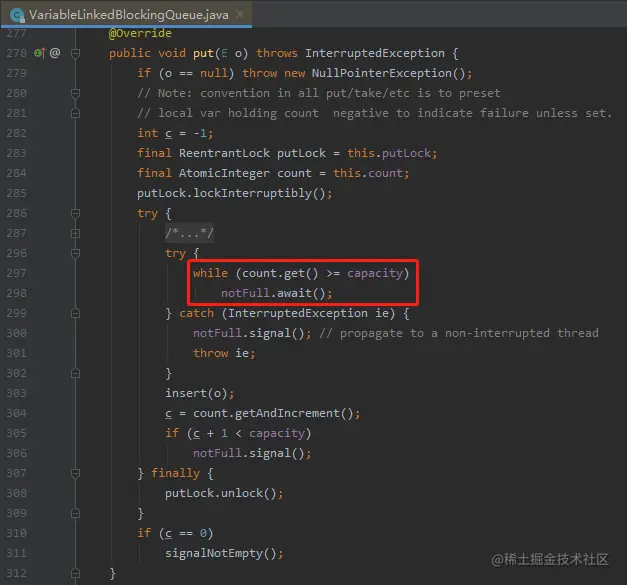Select the VariableLinkedBlockingQueue.java tab
The height and width of the screenshot is (585, 627).
[x=126, y=14]
